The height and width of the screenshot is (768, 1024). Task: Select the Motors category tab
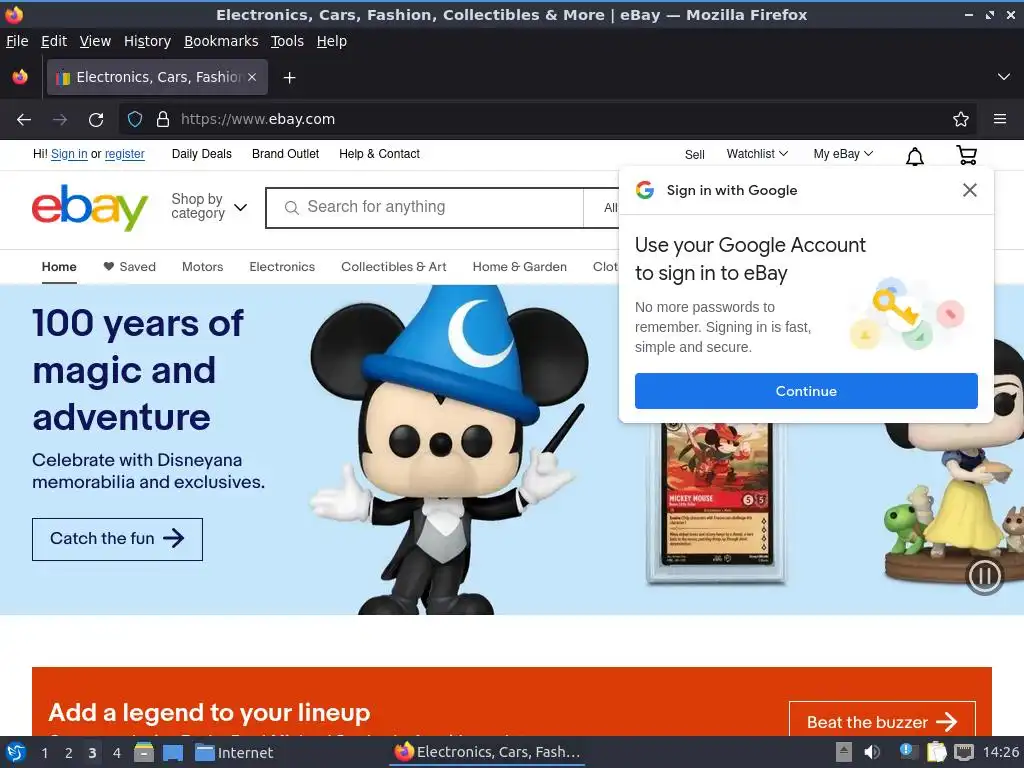202,266
